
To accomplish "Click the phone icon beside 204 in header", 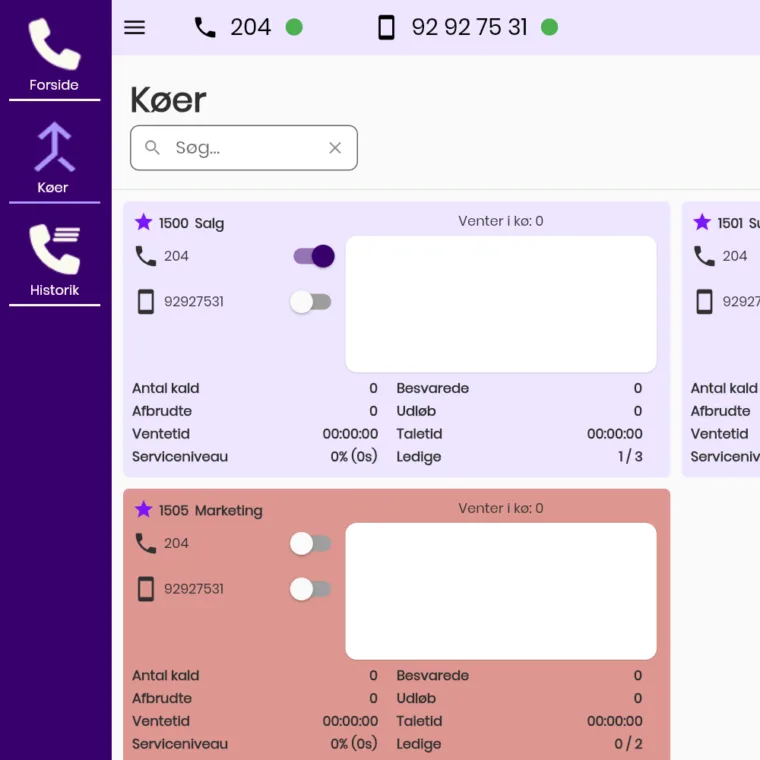I will pos(205,27).
